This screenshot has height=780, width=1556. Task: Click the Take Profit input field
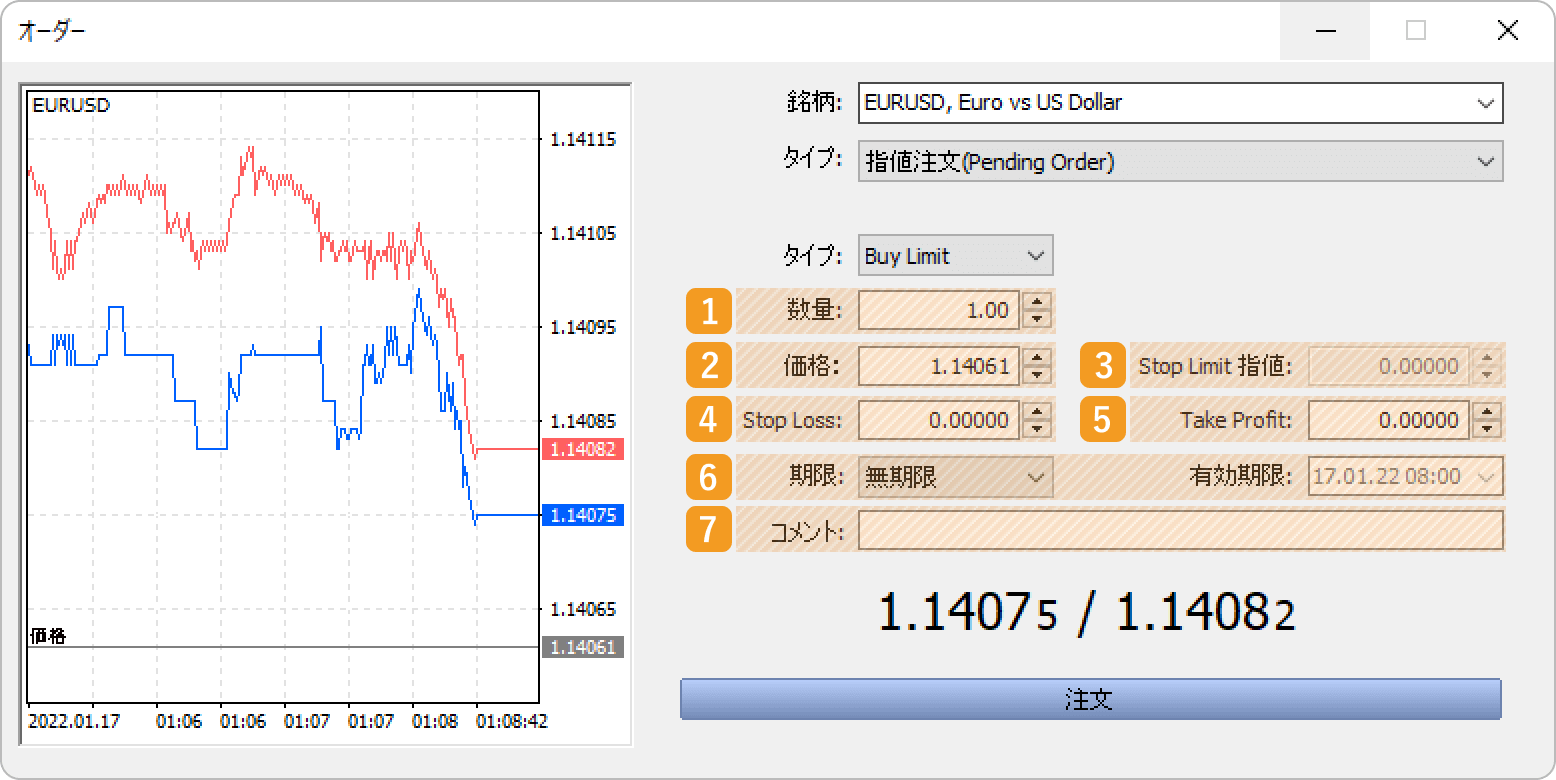tap(1390, 420)
